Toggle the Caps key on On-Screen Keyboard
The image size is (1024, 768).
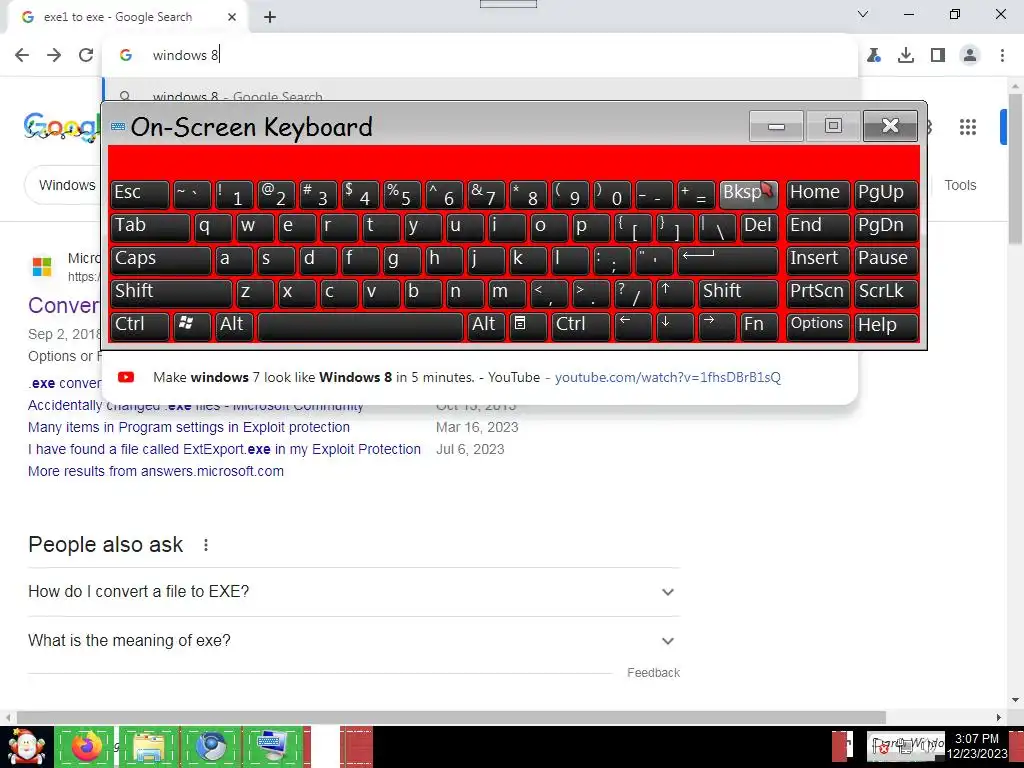coord(160,260)
